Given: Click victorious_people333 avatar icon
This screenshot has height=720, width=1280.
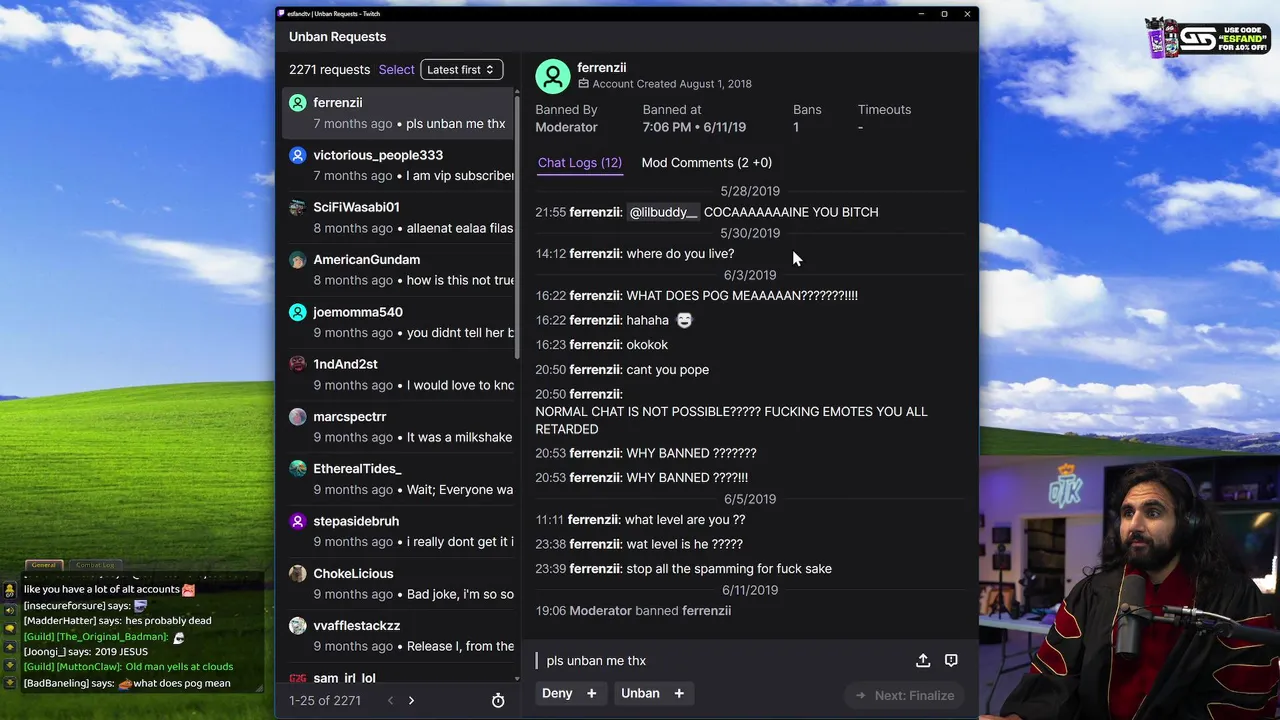Looking at the screenshot, I should click(297, 155).
